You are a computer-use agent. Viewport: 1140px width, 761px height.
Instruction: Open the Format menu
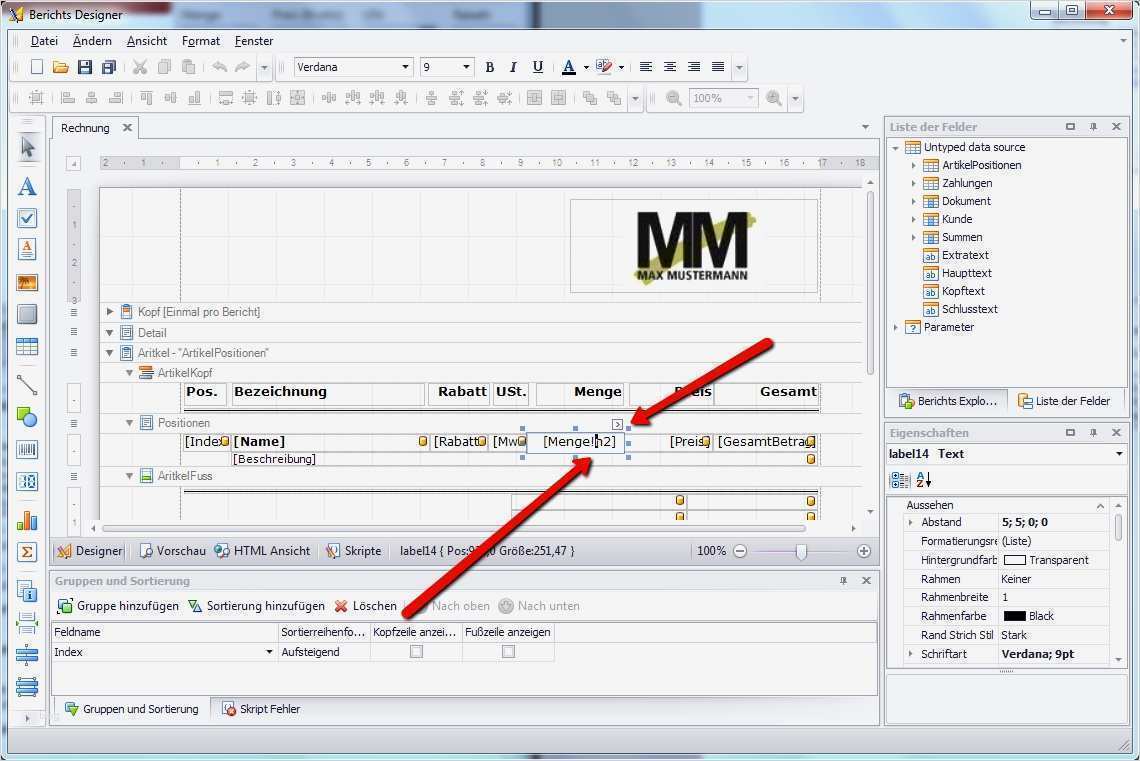[201, 41]
